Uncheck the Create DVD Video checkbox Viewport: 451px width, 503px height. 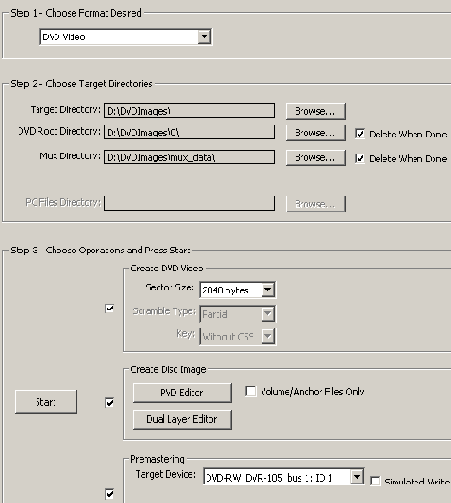(x=109, y=308)
